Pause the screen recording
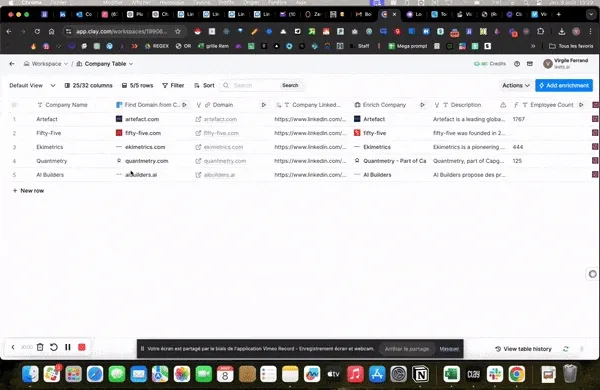The height and width of the screenshot is (390, 600). pos(68,347)
